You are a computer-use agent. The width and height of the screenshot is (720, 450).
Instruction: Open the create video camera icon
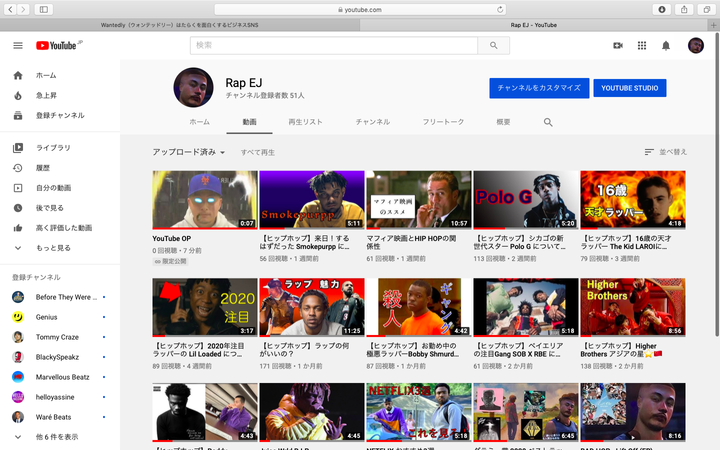[618, 45]
